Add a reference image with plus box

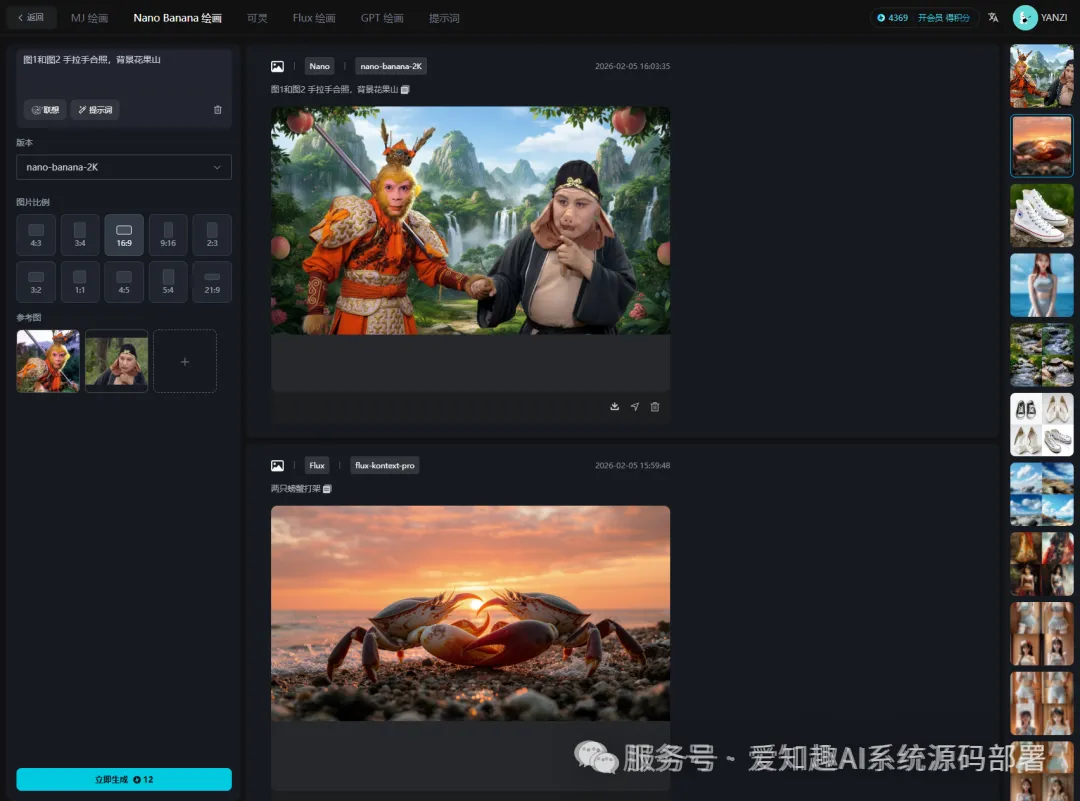[x=185, y=362]
